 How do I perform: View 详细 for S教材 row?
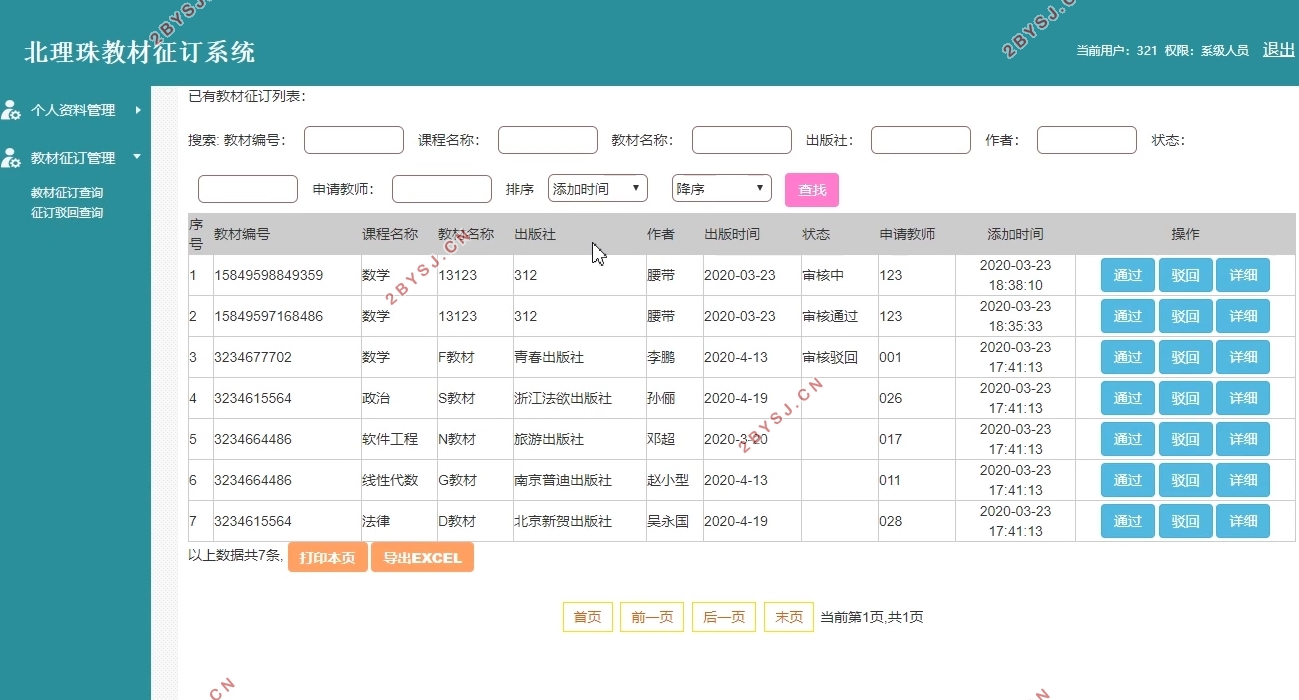[x=1243, y=398]
